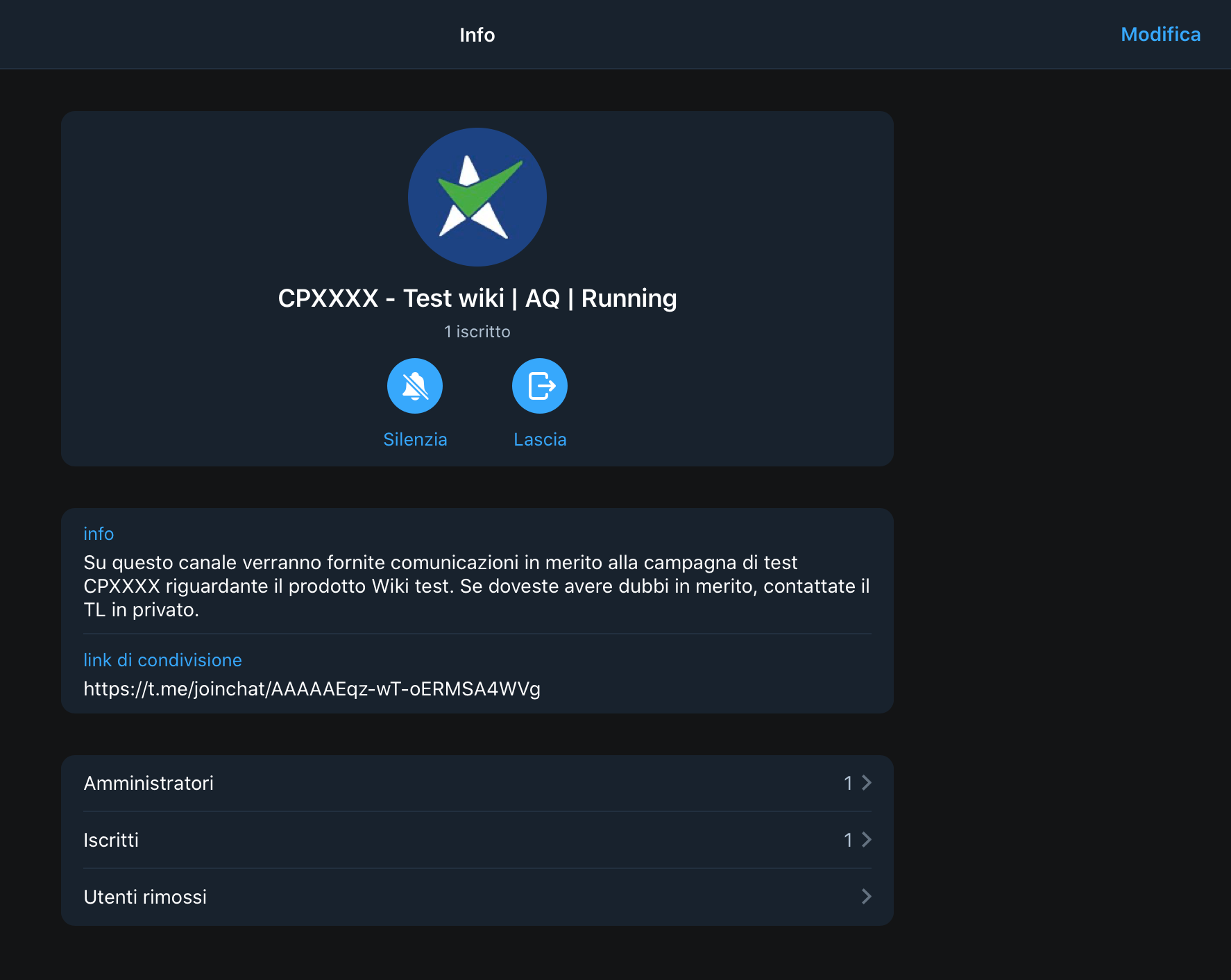1231x980 pixels.
Task: Click the Lascia text label
Action: pos(540,439)
